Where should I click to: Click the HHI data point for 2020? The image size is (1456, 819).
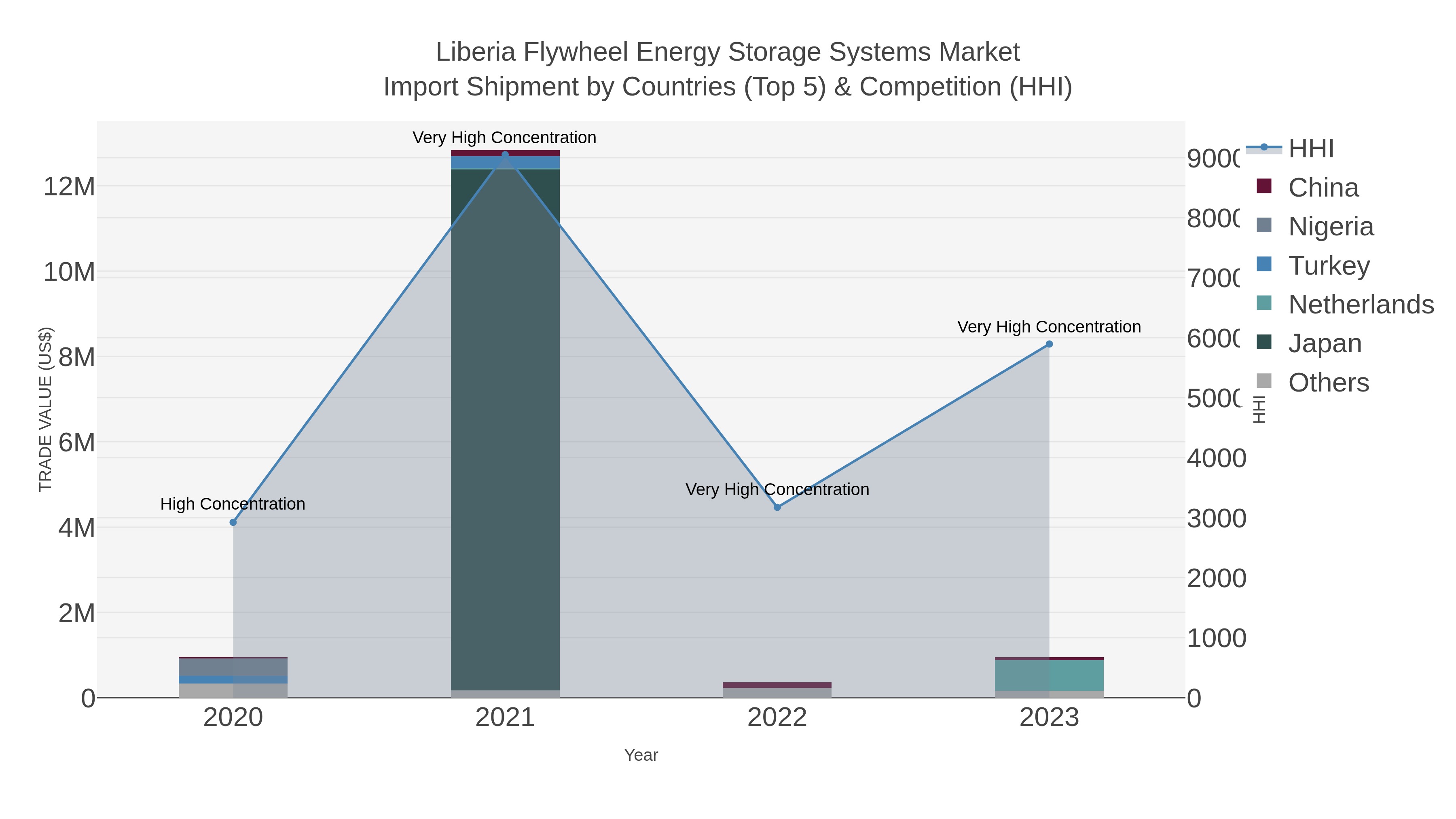(233, 522)
